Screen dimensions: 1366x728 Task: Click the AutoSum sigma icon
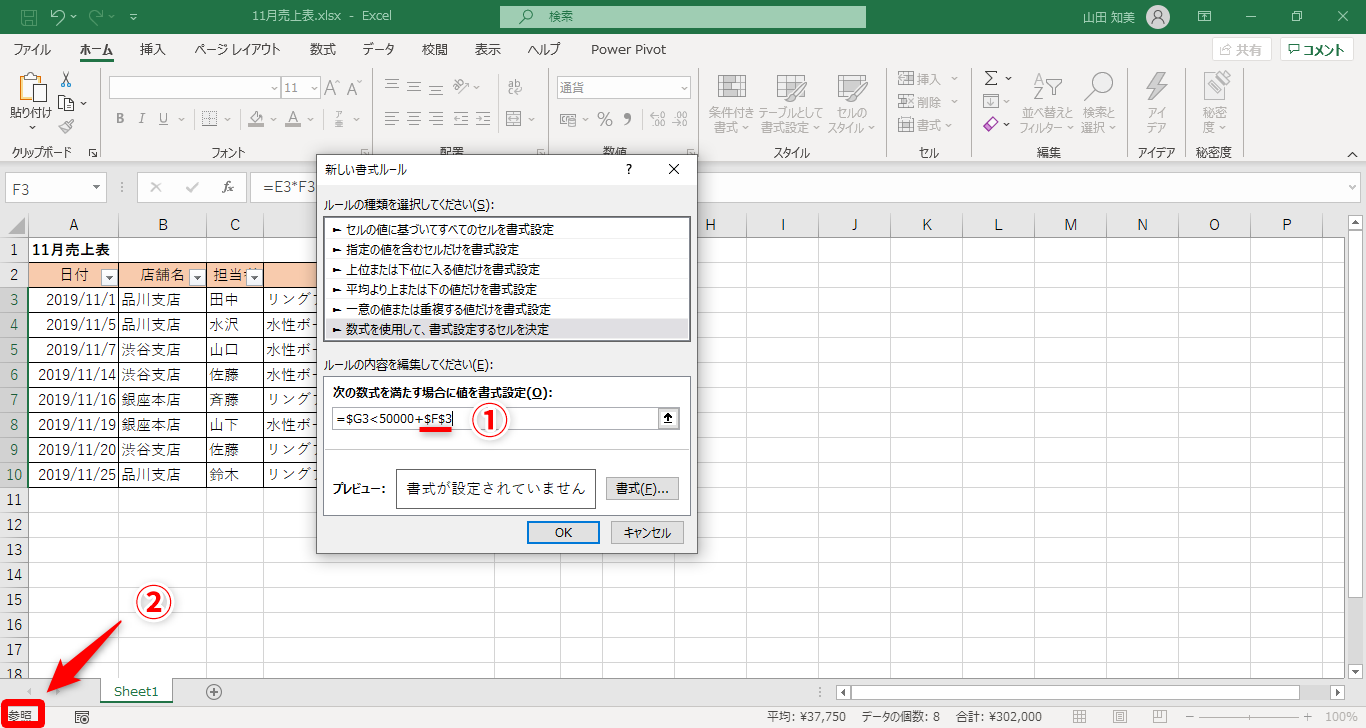point(991,78)
